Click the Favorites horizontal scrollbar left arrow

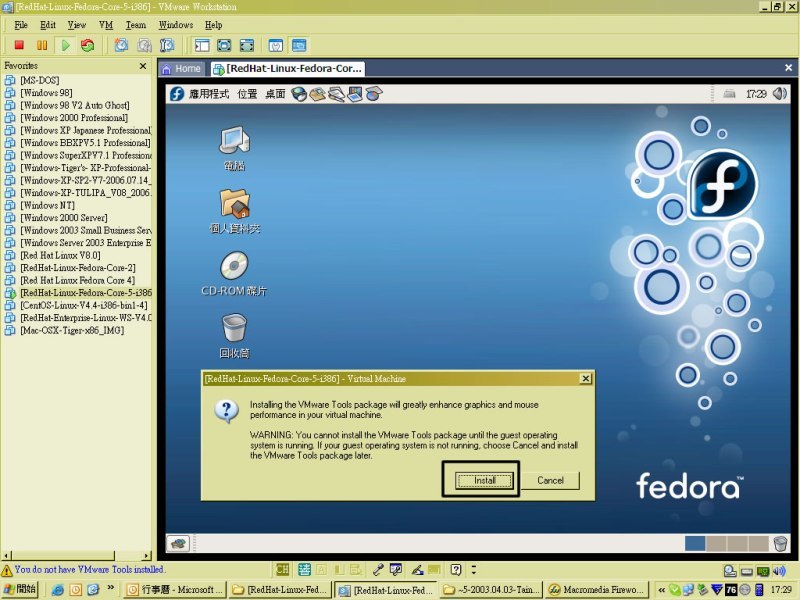pyautogui.click(x=6, y=556)
